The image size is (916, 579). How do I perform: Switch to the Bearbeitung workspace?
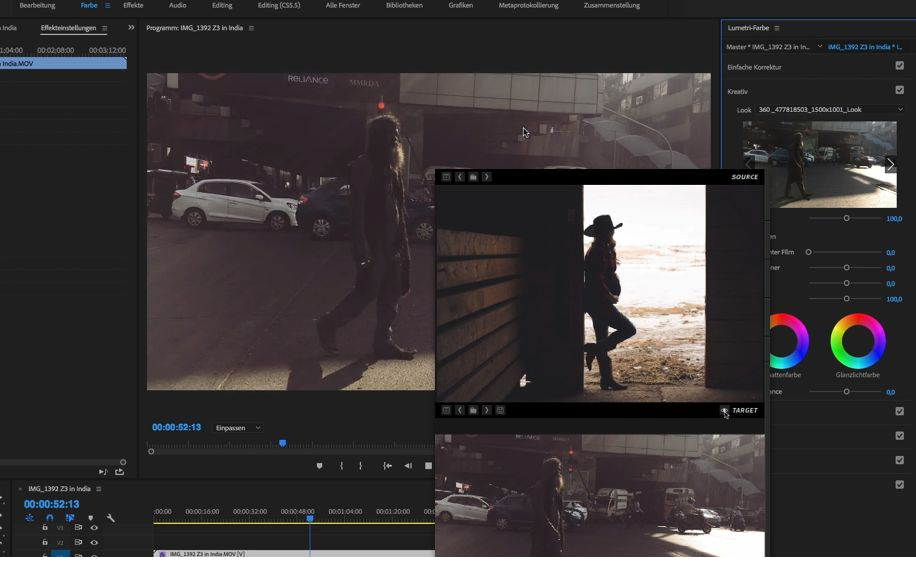click(x=37, y=5)
